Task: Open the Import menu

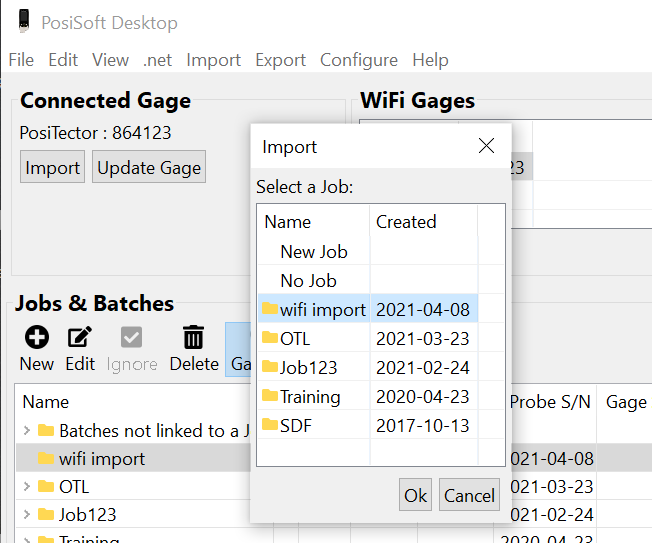Action: point(213,60)
